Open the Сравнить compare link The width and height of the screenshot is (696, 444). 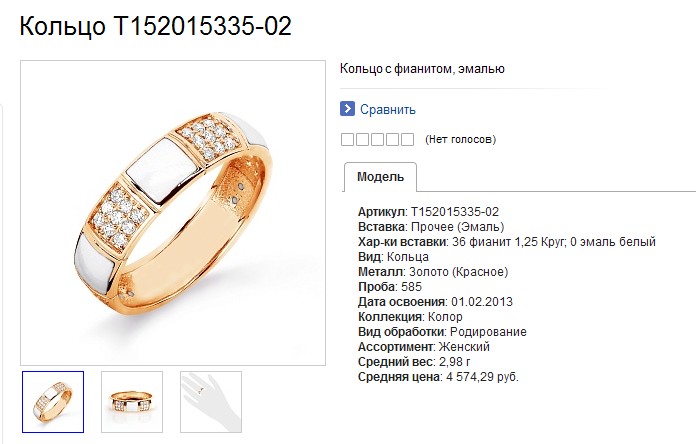tap(388, 109)
